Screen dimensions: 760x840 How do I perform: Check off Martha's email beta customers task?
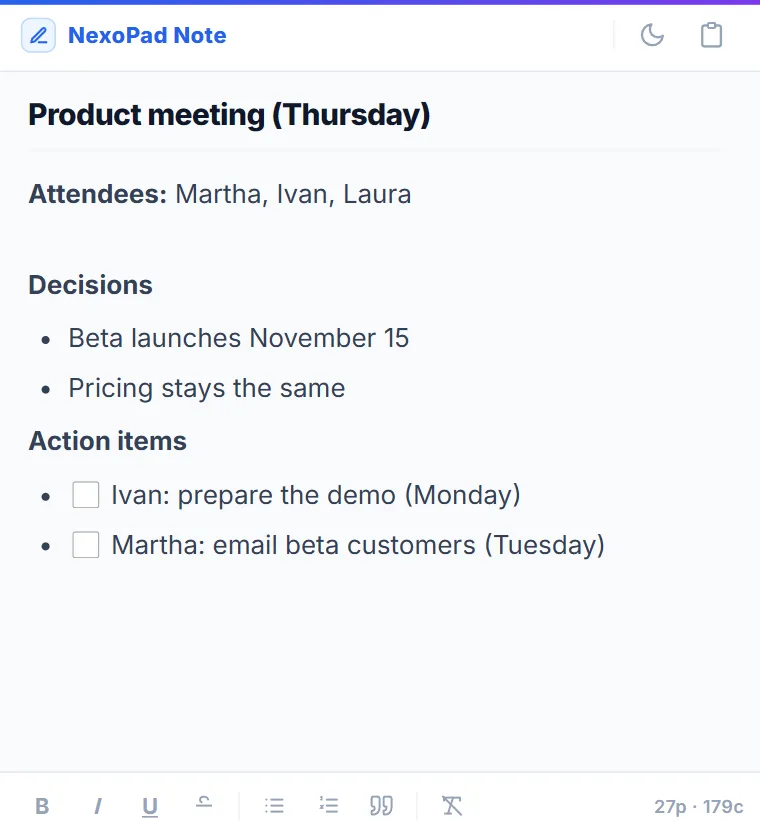86,545
